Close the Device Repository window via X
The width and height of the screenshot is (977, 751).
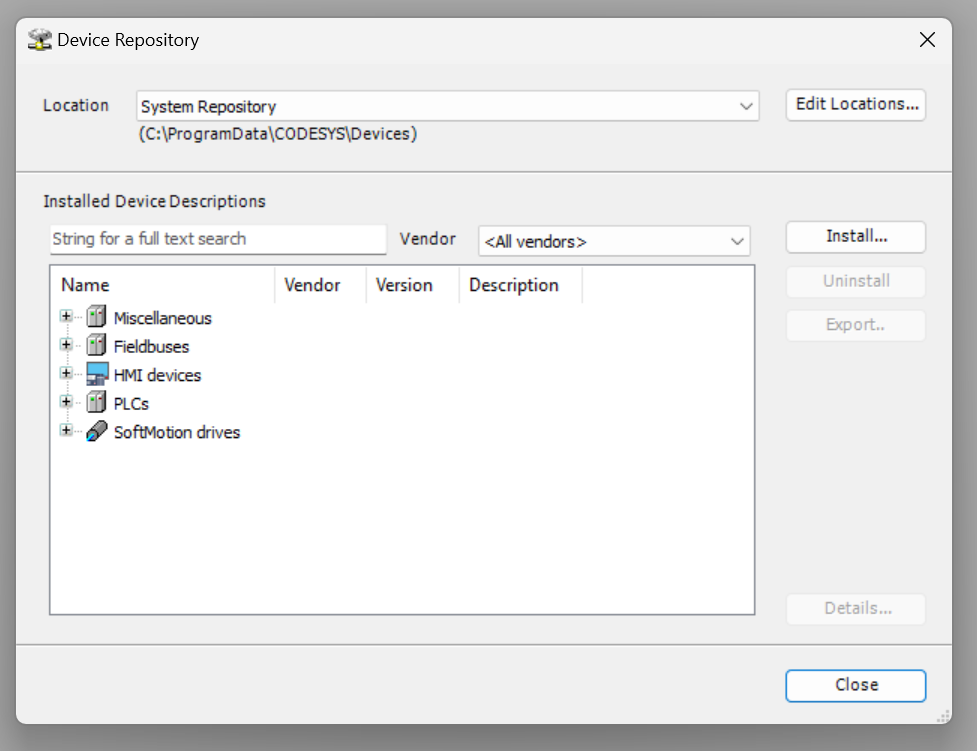point(927,40)
